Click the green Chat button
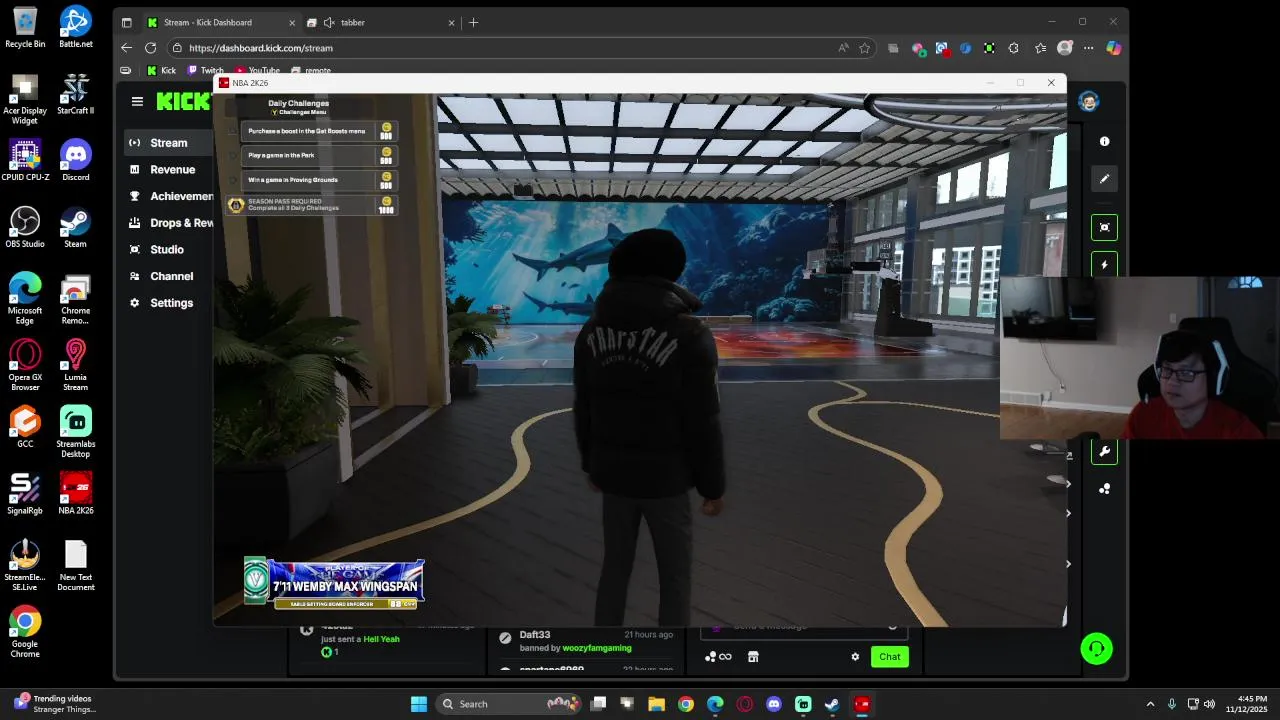The height and width of the screenshot is (720, 1280). pos(890,657)
